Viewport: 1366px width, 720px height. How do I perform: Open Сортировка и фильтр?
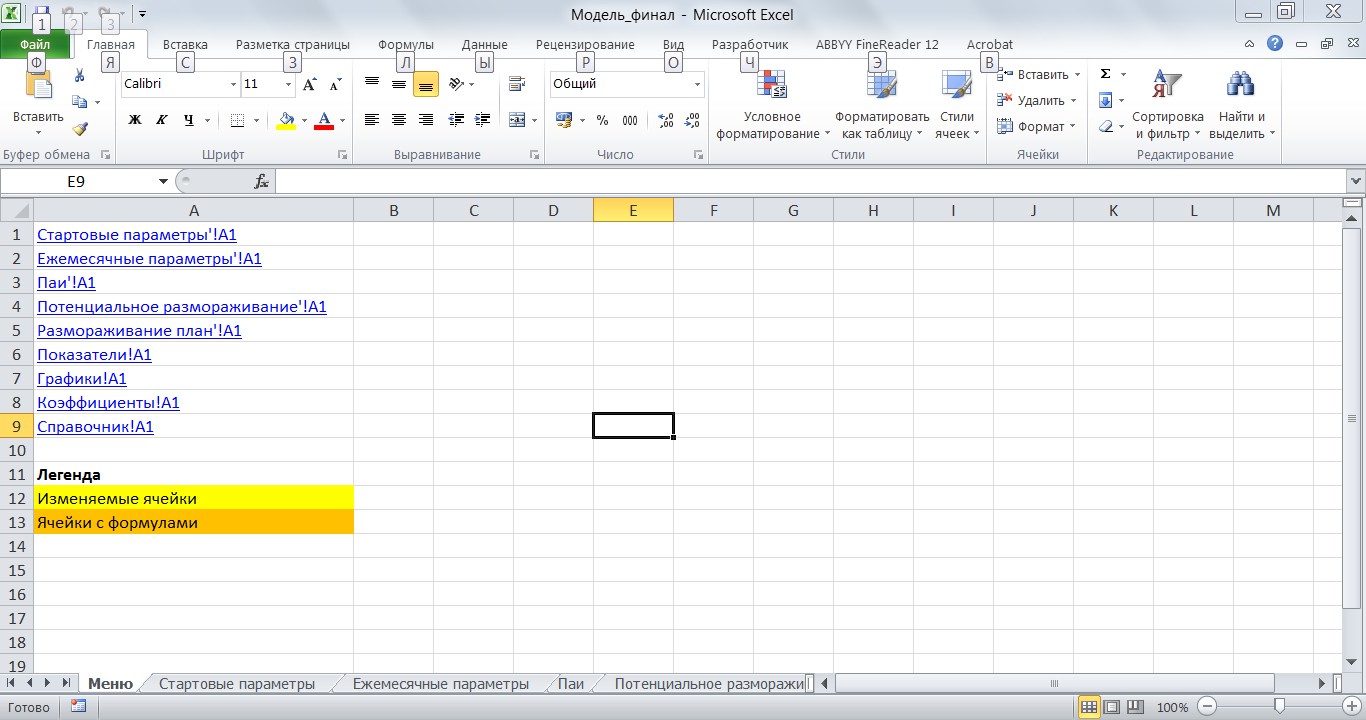pyautogui.click(x=1168, y=104)
